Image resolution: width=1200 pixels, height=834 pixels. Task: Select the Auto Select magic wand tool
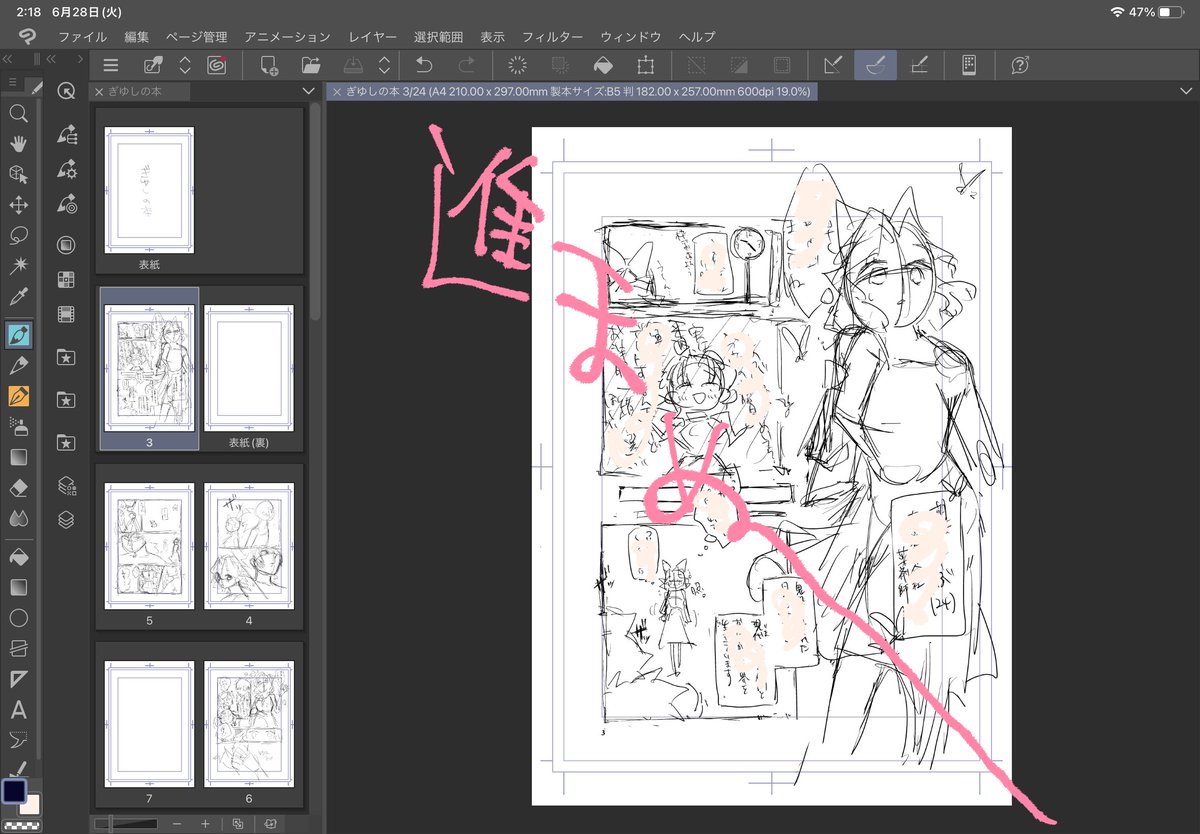point(18,266)
